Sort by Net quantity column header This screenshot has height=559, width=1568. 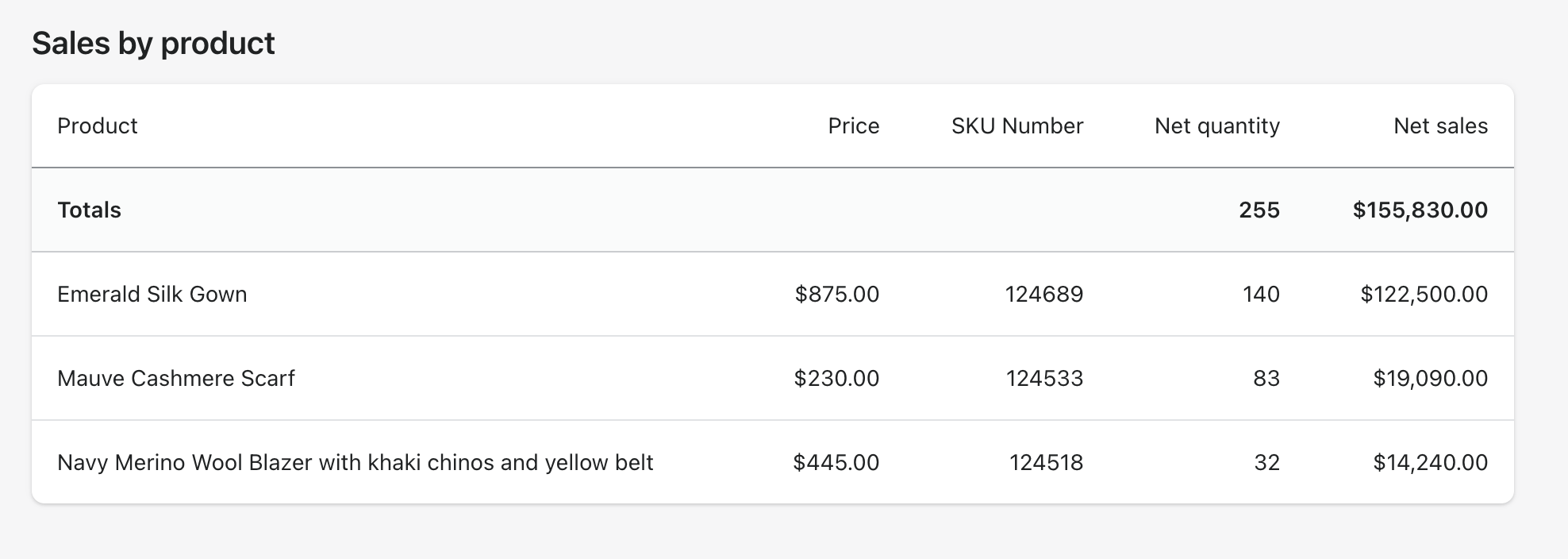click(1216, 126)
